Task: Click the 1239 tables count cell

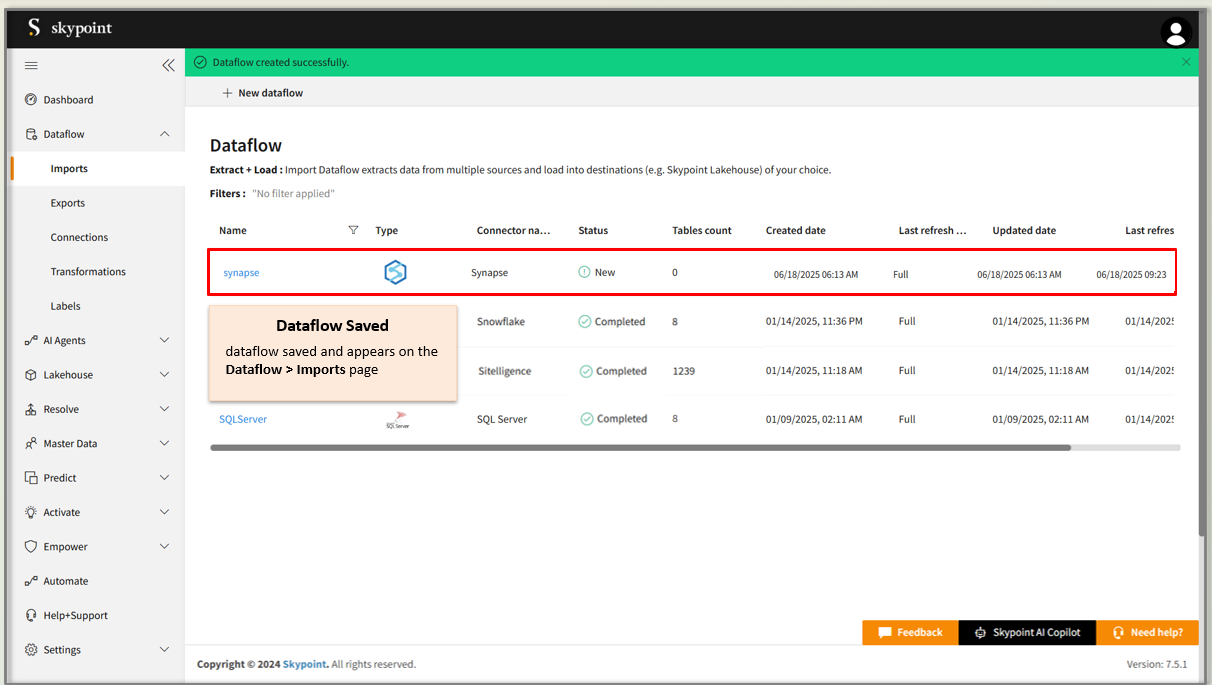Action: coord(685,371)
